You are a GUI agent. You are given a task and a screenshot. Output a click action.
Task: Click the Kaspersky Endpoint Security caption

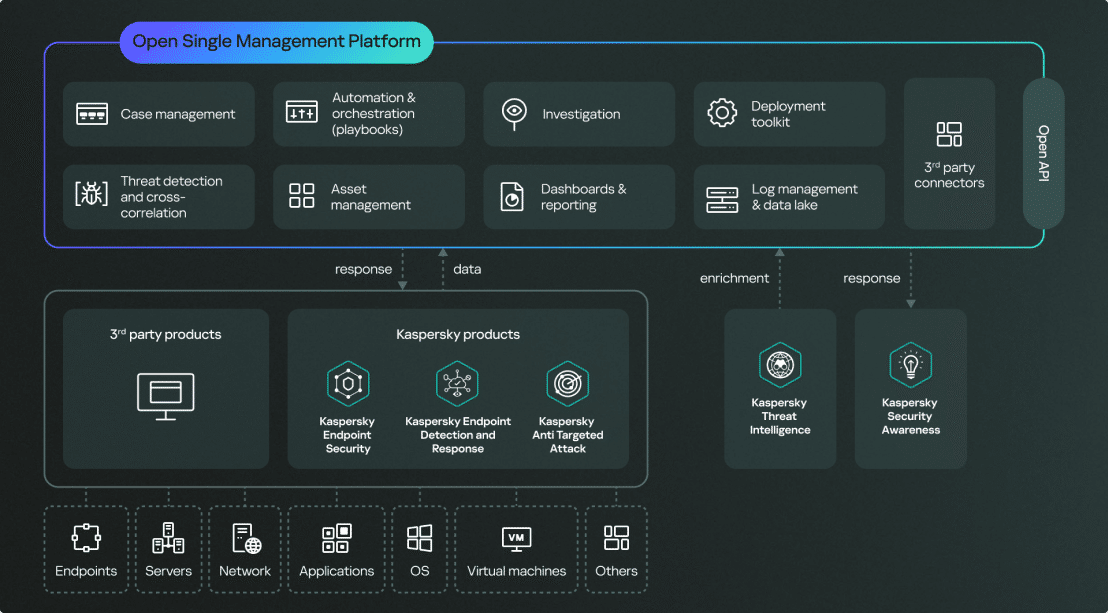347,435
